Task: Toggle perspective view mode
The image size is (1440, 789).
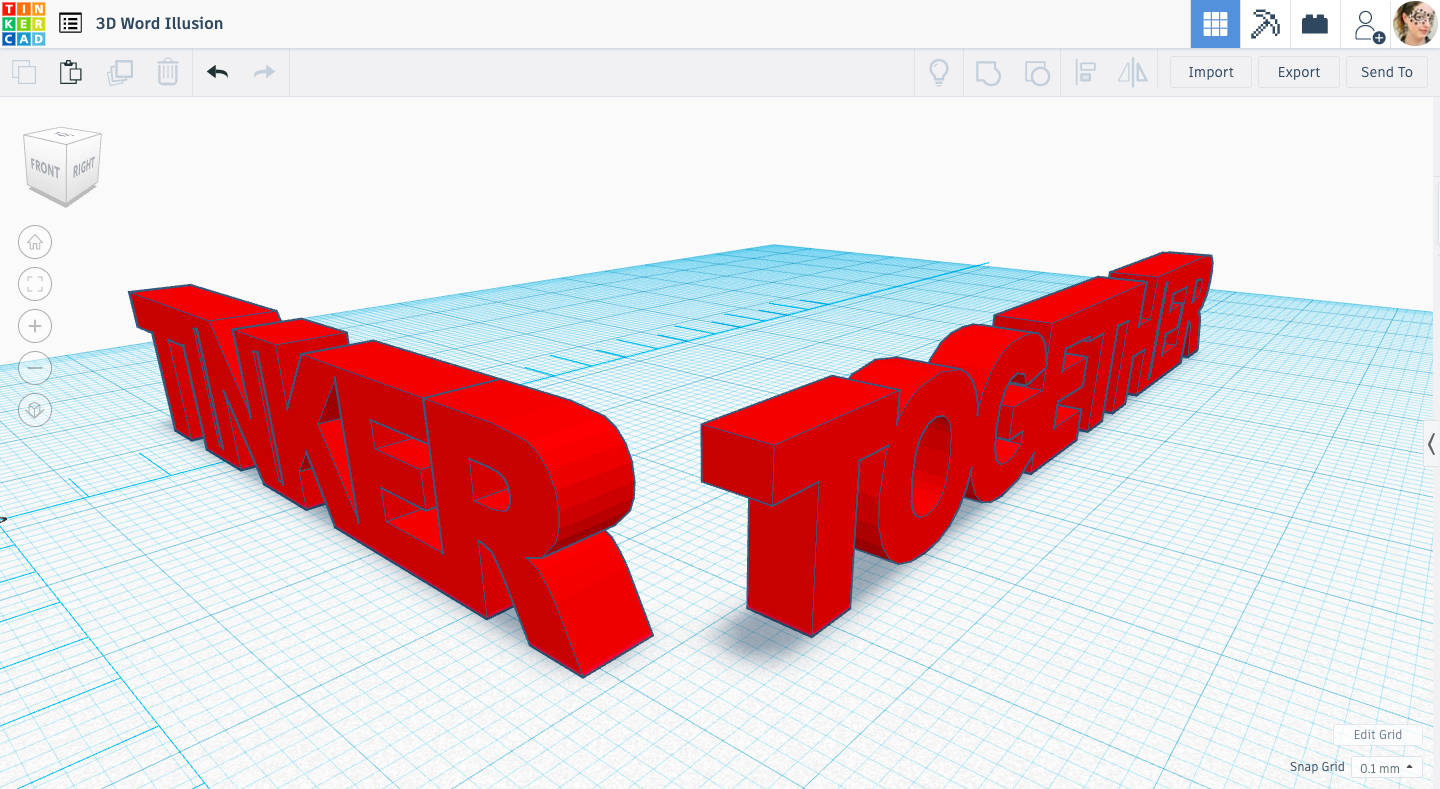Action: (x=35, y=410)
